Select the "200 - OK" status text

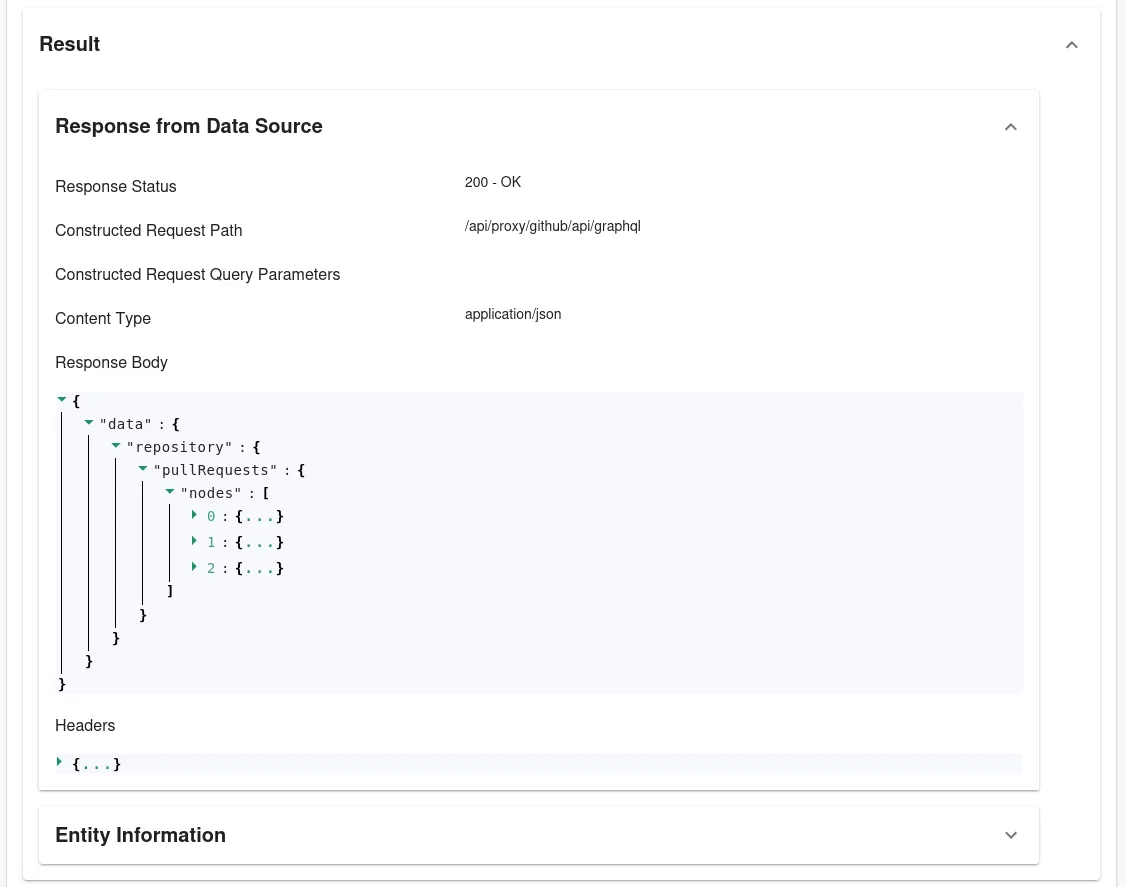493,182
